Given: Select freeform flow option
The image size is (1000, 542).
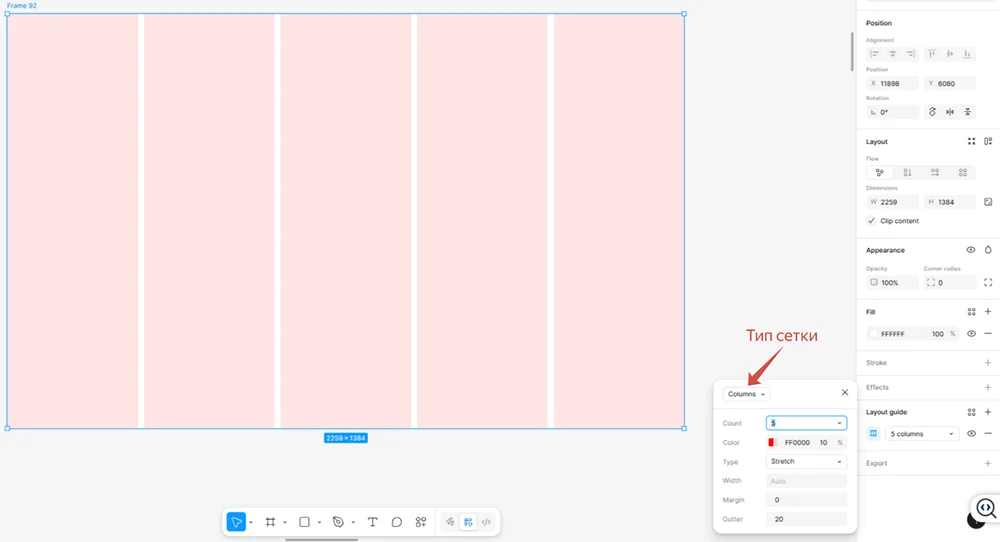Looking at the screenshot, I should (879, 172).
